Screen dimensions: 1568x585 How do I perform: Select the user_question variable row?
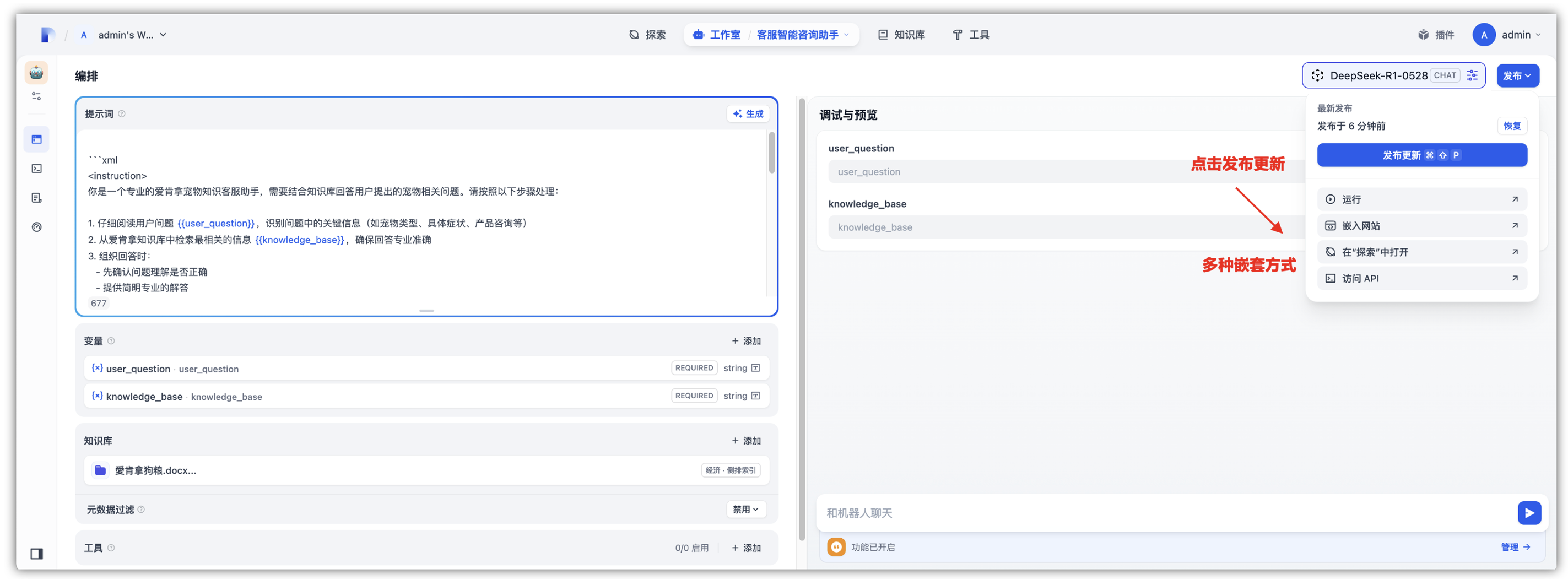[426, 369]
